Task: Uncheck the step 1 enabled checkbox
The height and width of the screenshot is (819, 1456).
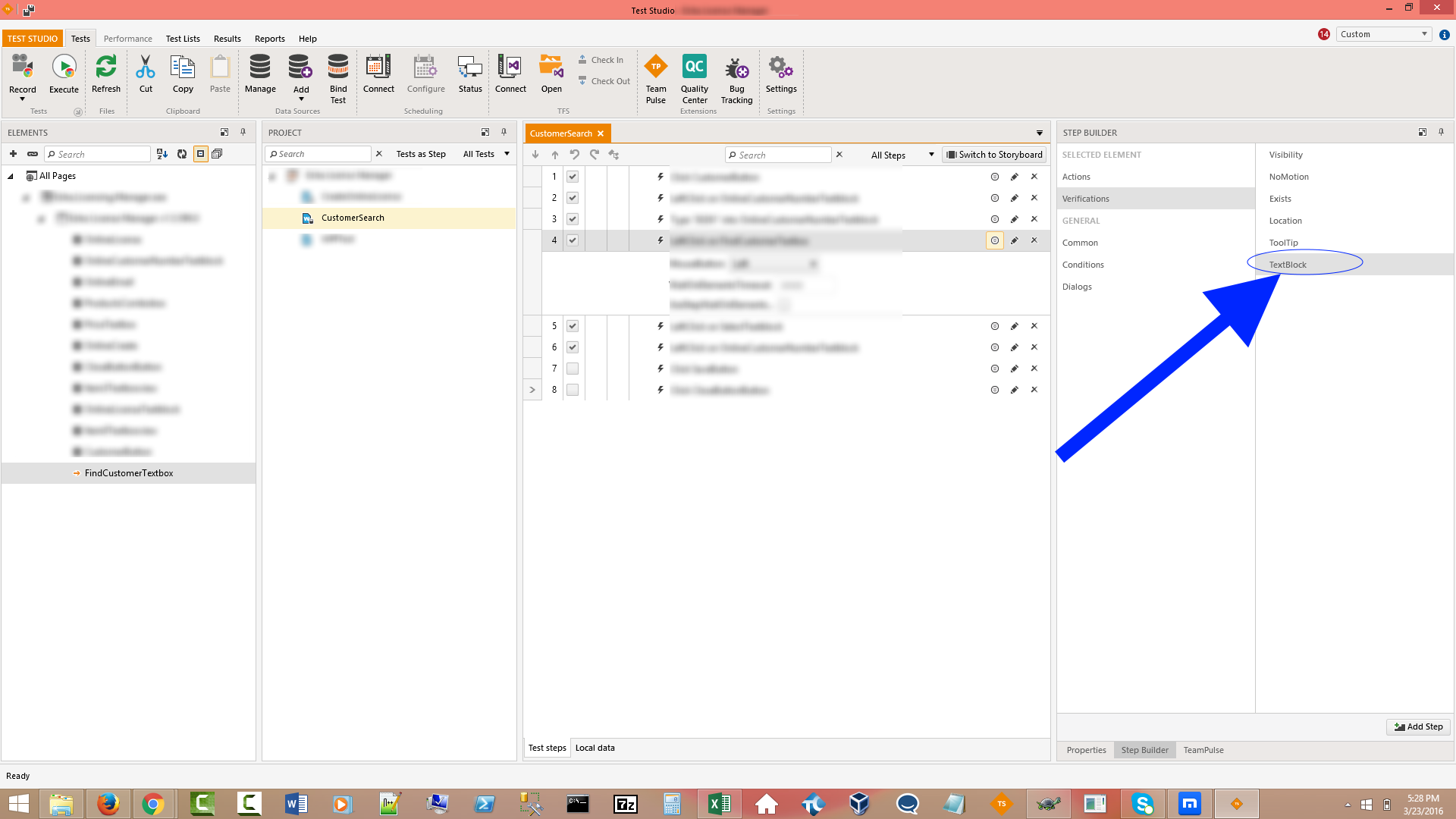Action: 573,177
